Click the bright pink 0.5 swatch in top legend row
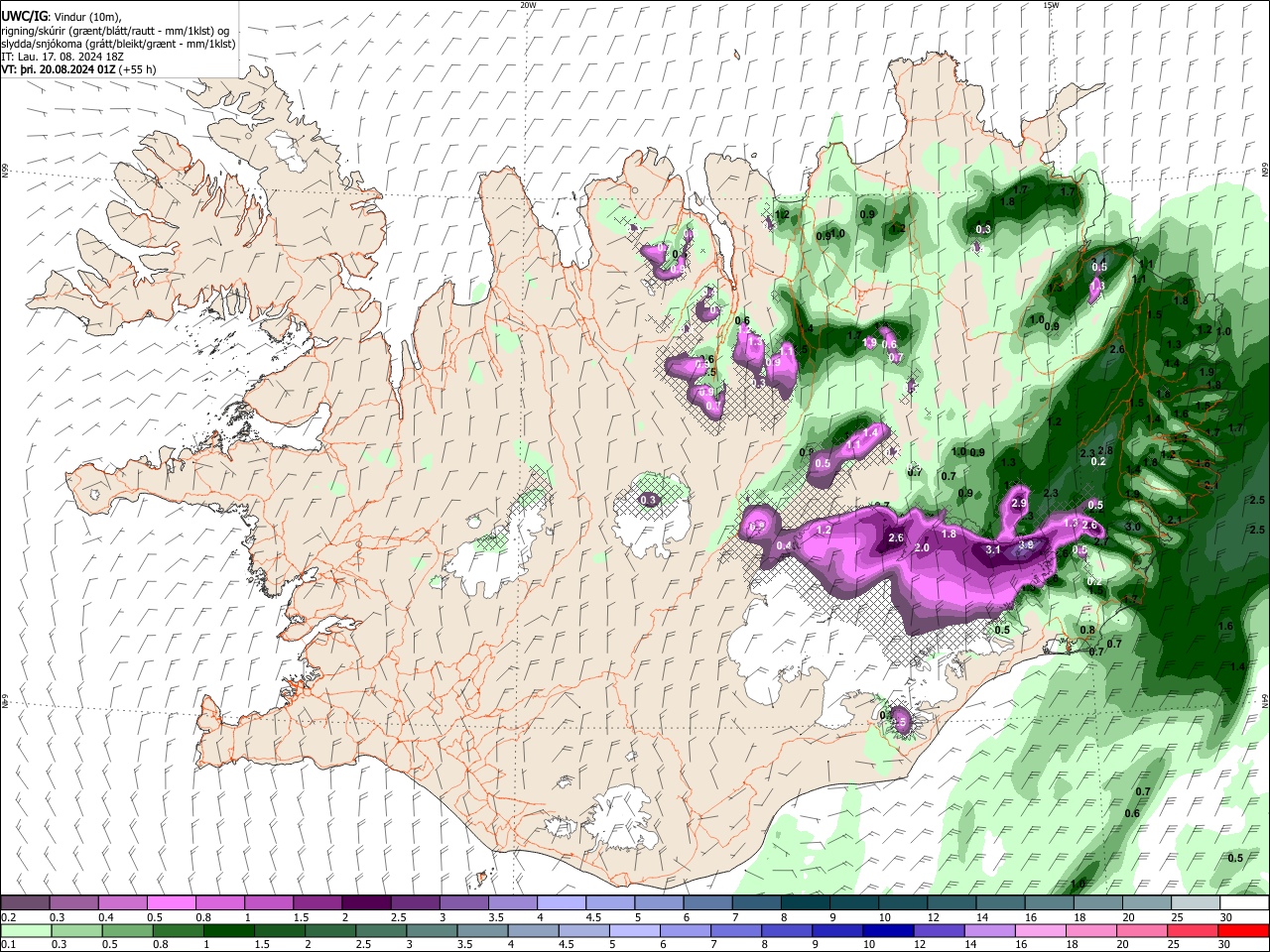Image resolution: width=1270 pixels, height=952 pixels. click(172, 902)
